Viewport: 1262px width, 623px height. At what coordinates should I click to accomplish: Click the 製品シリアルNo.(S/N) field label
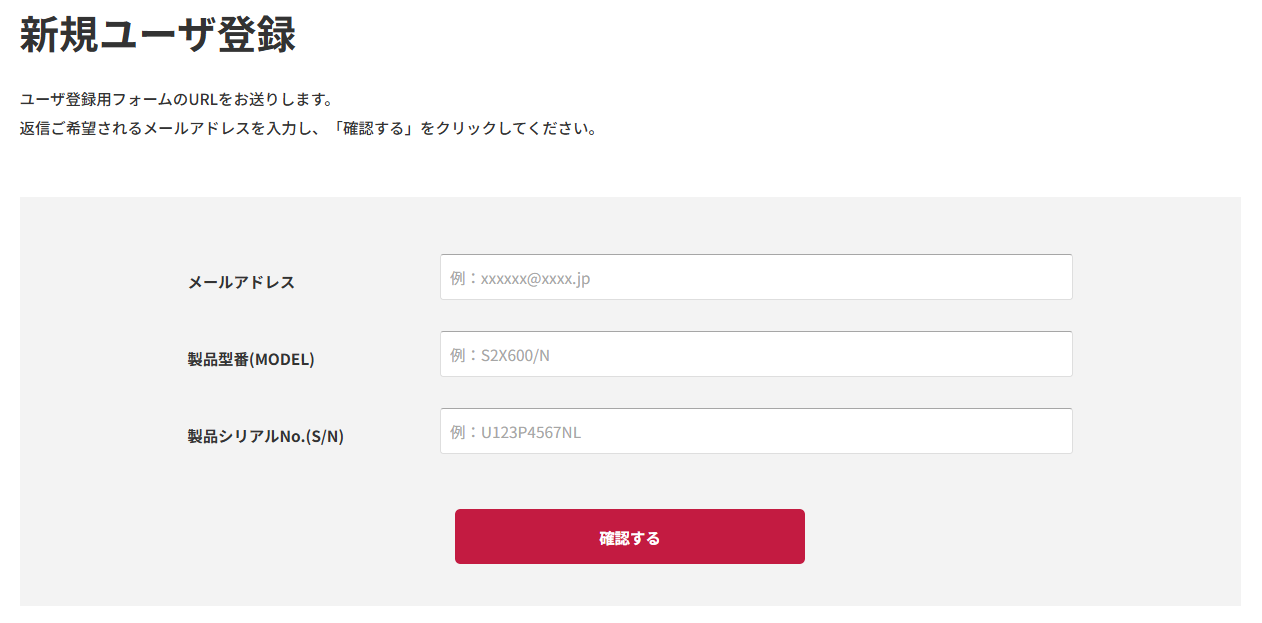(x=265, y=436)
